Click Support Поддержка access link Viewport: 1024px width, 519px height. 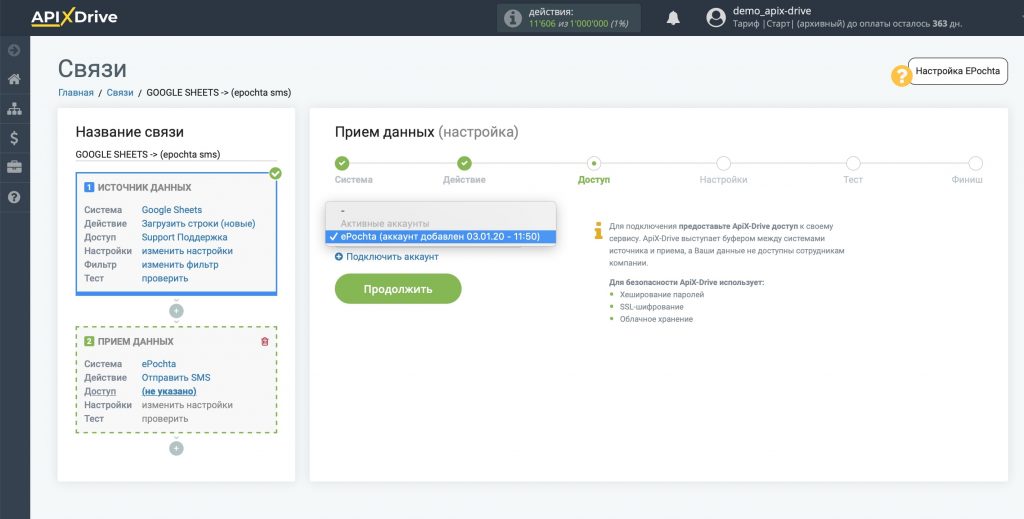pos(184,237)
